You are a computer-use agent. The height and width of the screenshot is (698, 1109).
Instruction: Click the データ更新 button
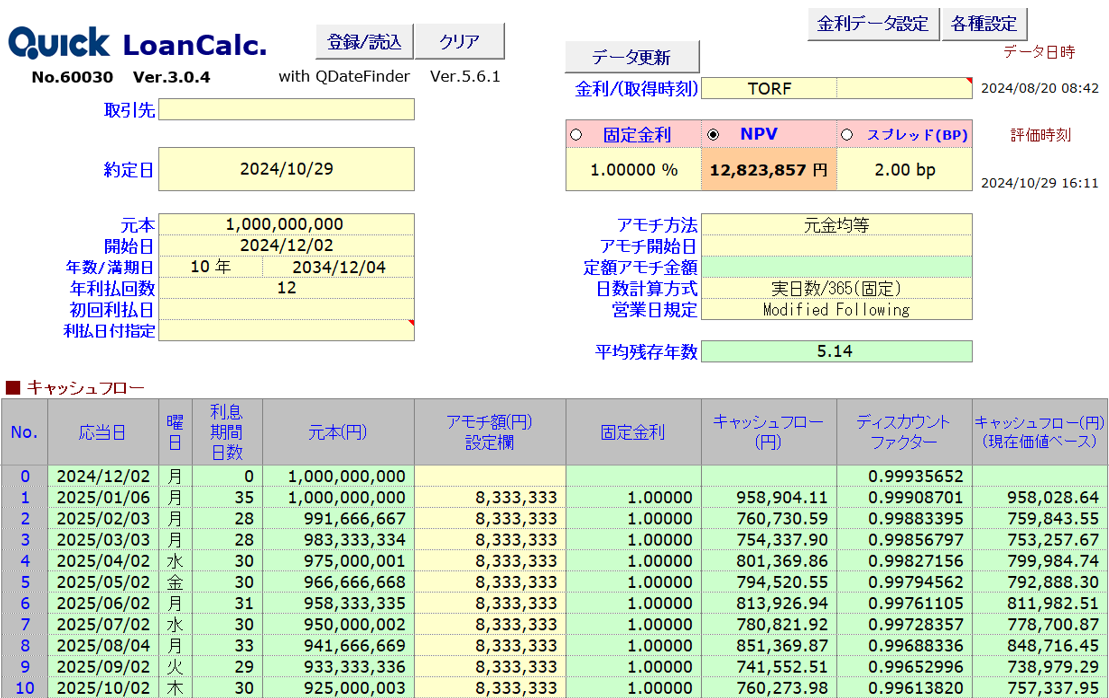[x=631, y=57]
